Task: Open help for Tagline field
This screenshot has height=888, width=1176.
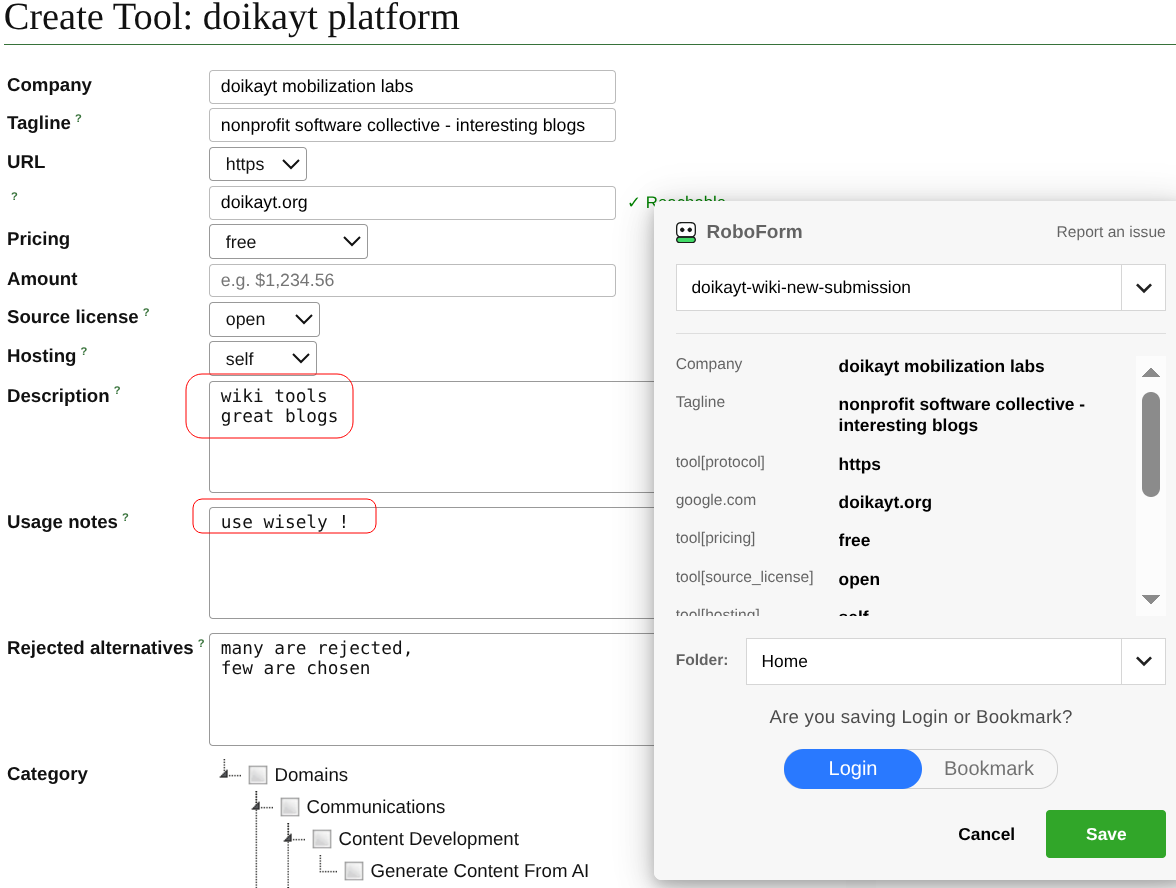Action: (x=78, y=118)
